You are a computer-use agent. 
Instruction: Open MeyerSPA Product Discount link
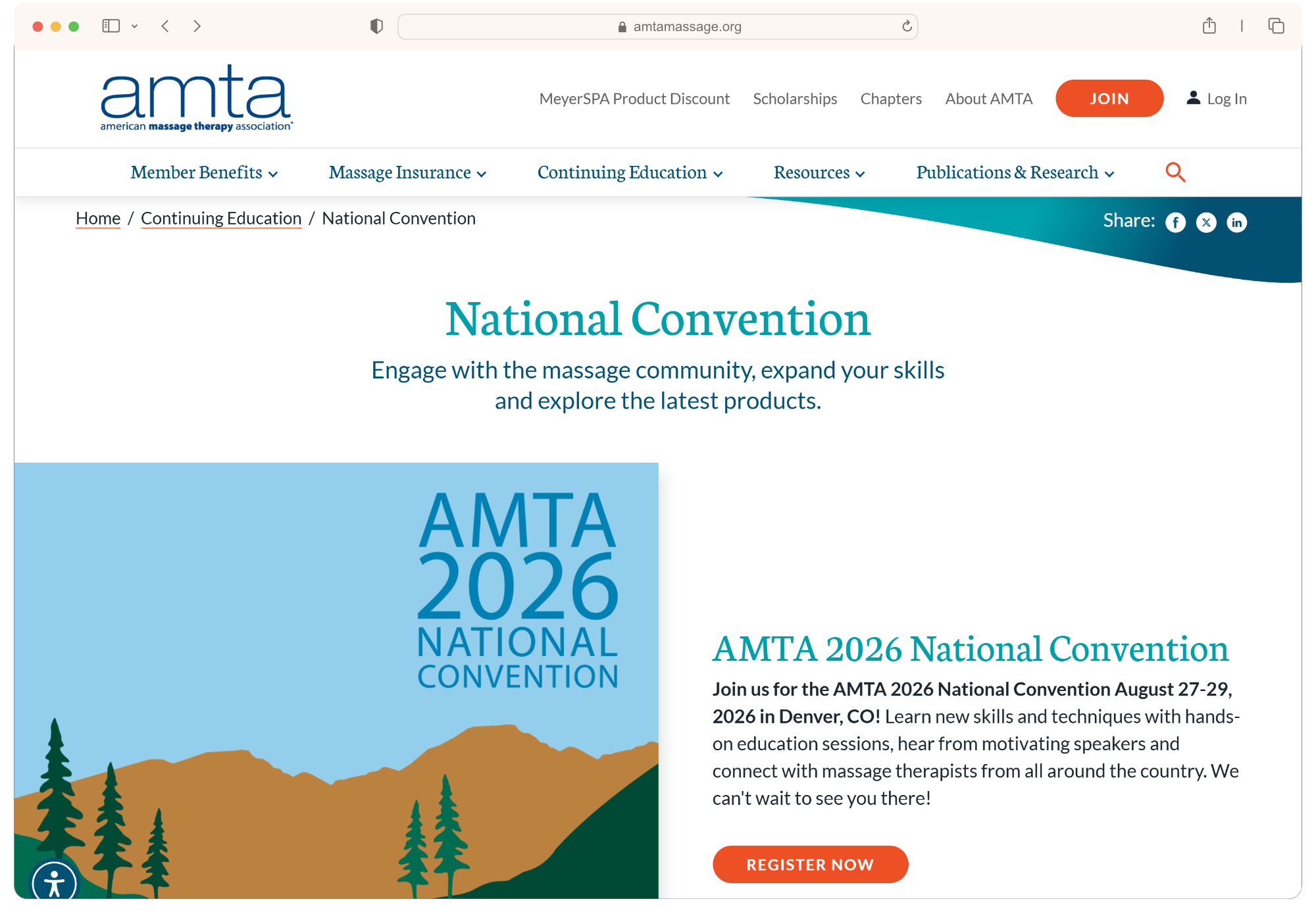coord(634,99)
